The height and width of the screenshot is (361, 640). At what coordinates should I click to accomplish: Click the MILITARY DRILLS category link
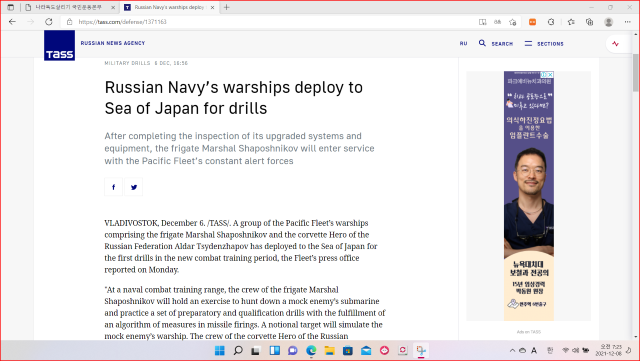click(127, 63)
